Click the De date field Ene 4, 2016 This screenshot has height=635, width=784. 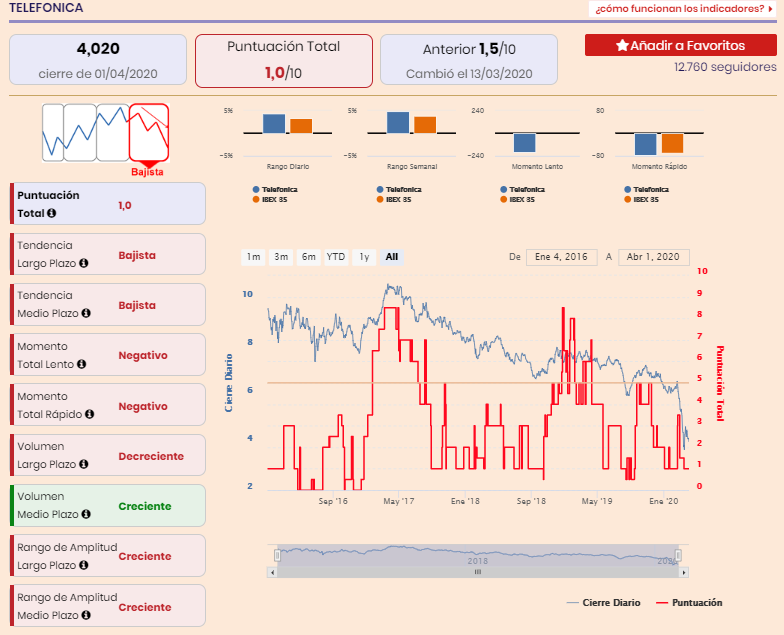pos(562,257)
